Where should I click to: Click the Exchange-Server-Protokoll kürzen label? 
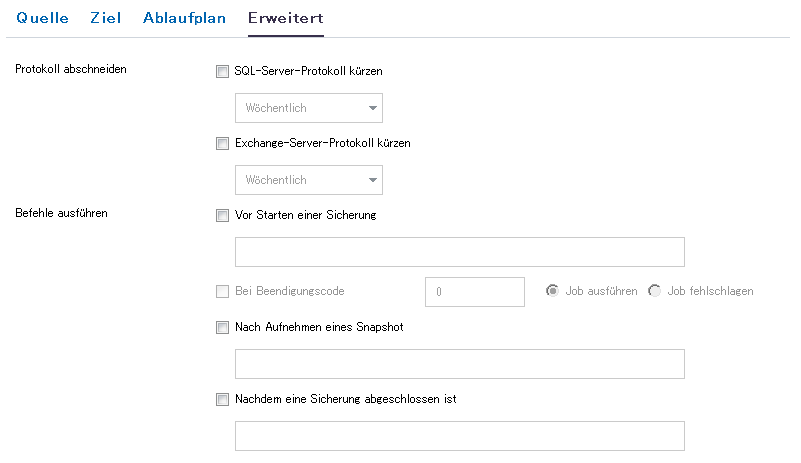click(322, 143)
